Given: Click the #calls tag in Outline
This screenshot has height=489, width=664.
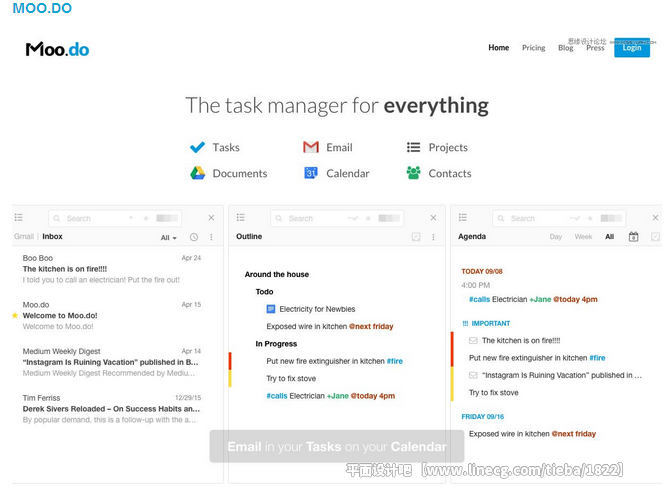Looking at the screenshot, I should [277, 396].
